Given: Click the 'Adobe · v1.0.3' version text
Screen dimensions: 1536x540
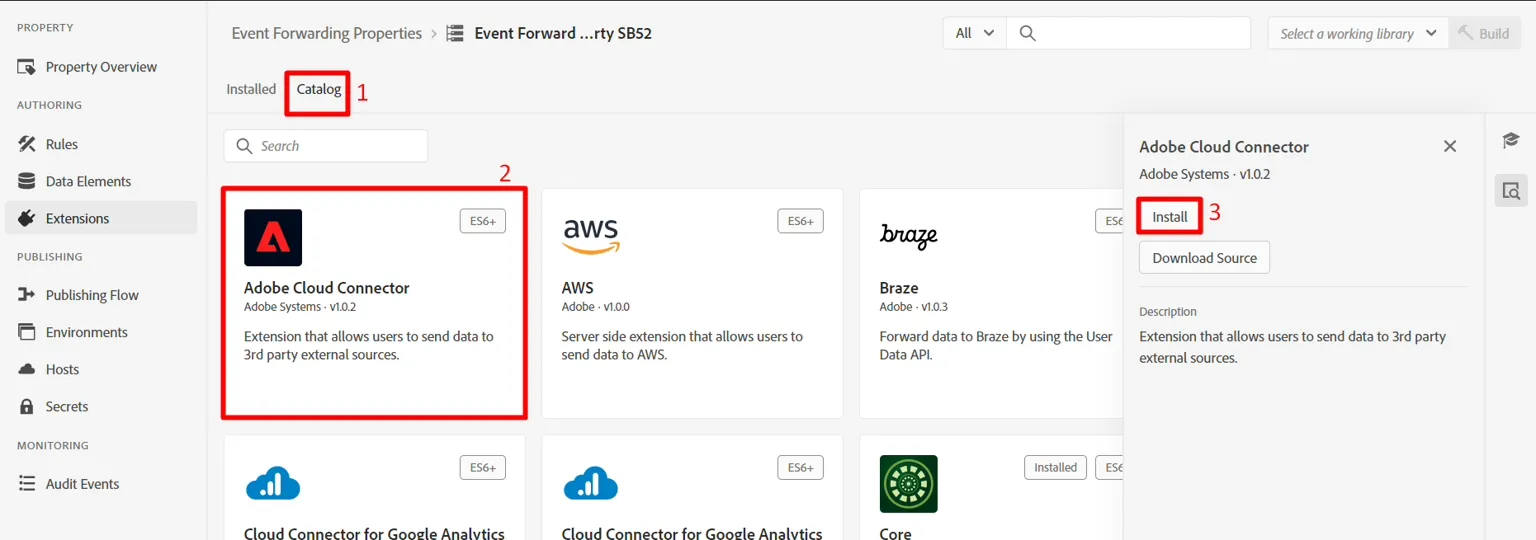Looking at the screenshot, I should pos(914,307).
